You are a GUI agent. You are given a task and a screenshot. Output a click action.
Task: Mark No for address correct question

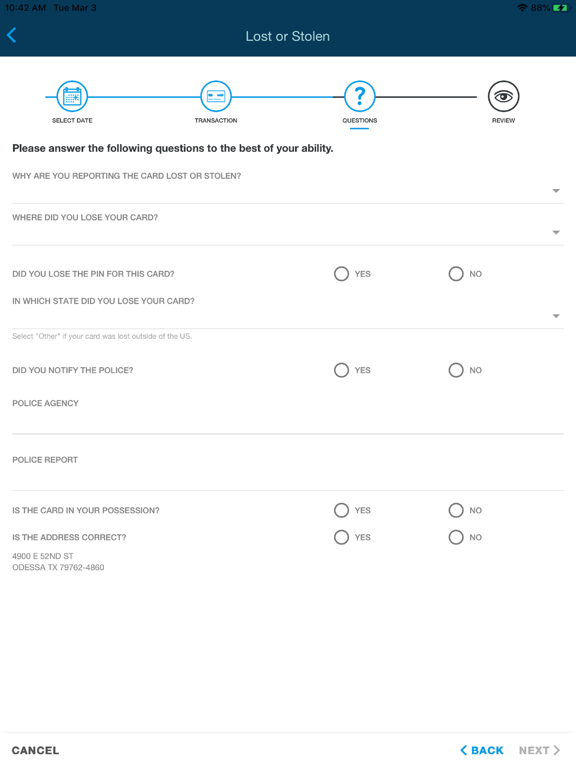456,537
